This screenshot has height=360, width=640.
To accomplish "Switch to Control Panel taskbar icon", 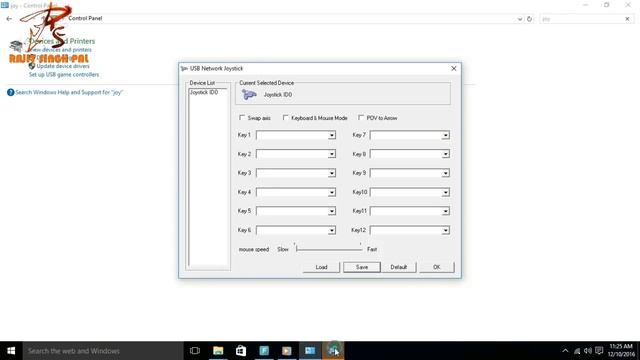I will [x=310, y=351].
